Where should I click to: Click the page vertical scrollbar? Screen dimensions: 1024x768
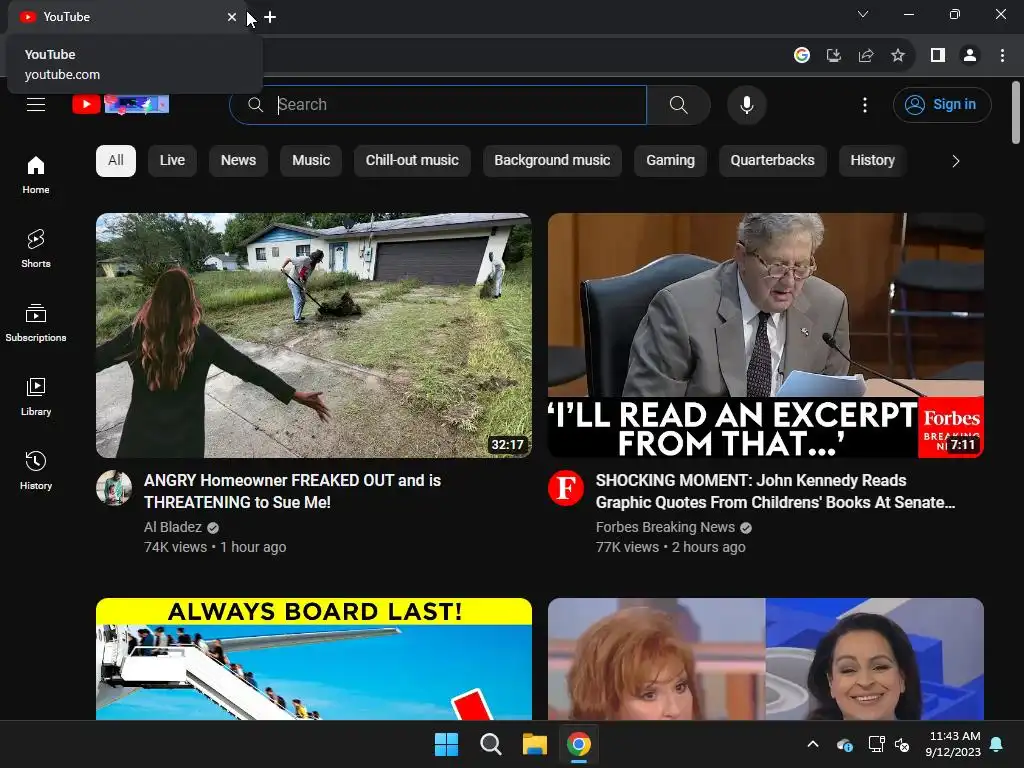pos(1016,112)
